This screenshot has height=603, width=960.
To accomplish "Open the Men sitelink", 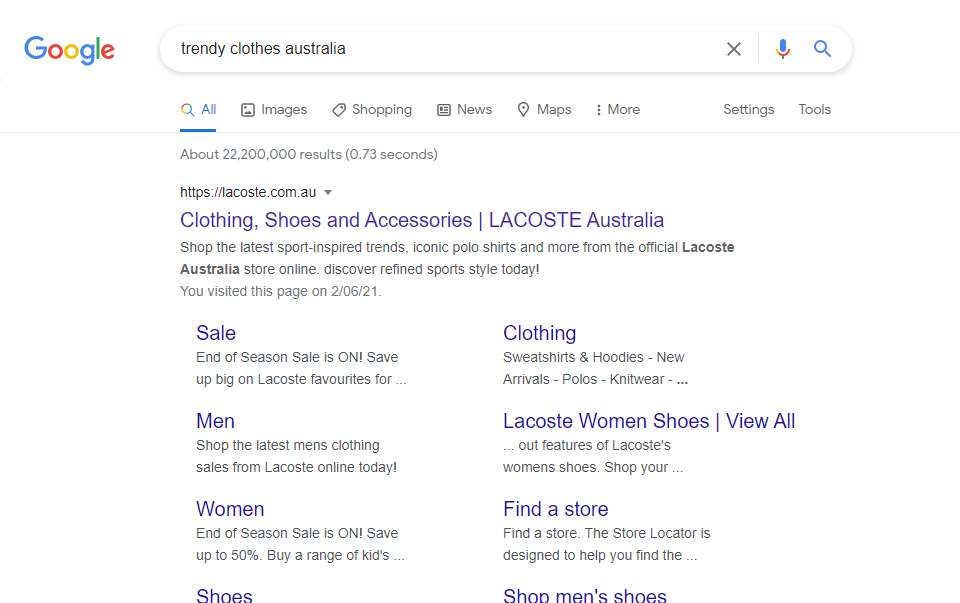I will [215, 421].
